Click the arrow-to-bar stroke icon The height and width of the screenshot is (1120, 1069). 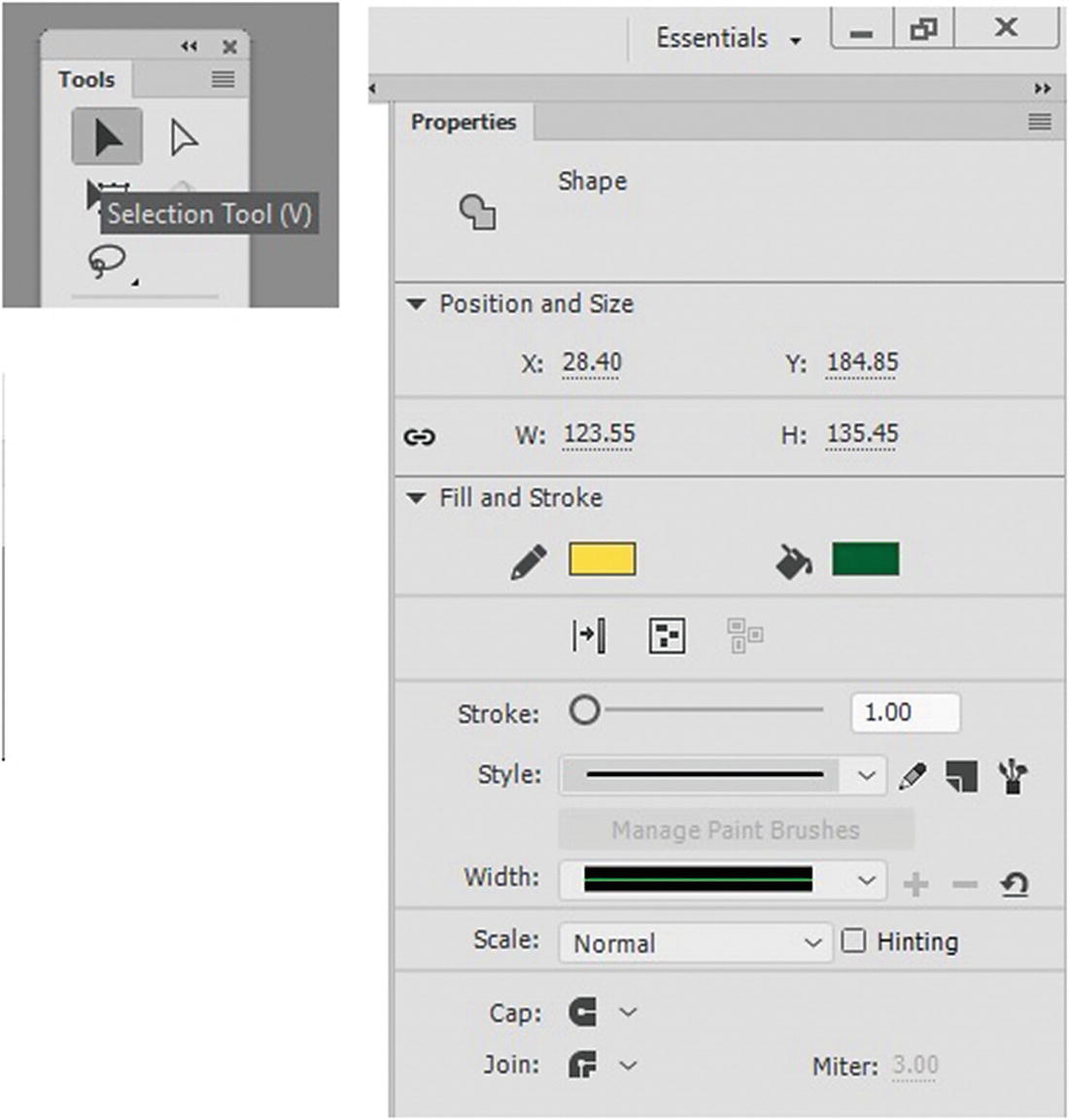(589, 635)
